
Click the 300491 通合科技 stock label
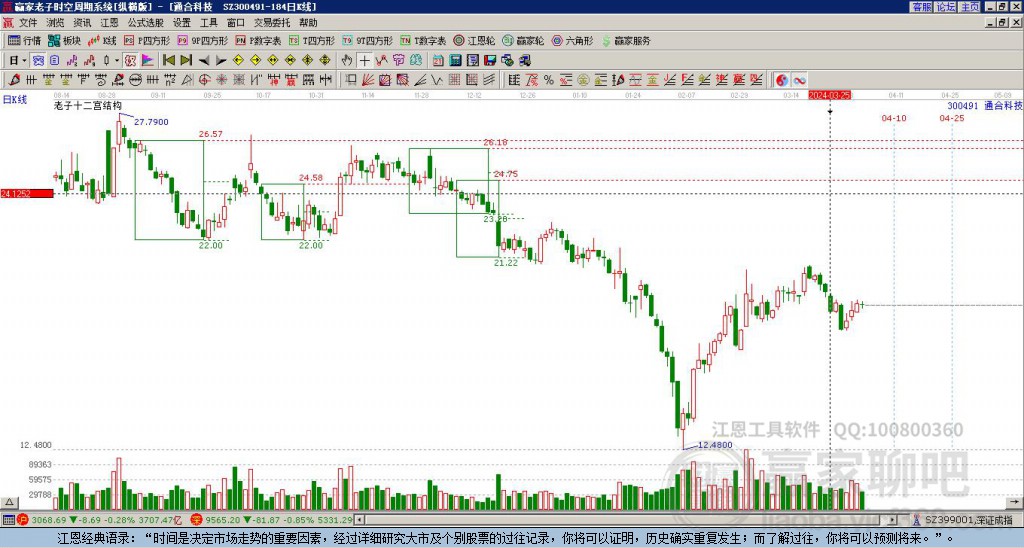(985, 105)
